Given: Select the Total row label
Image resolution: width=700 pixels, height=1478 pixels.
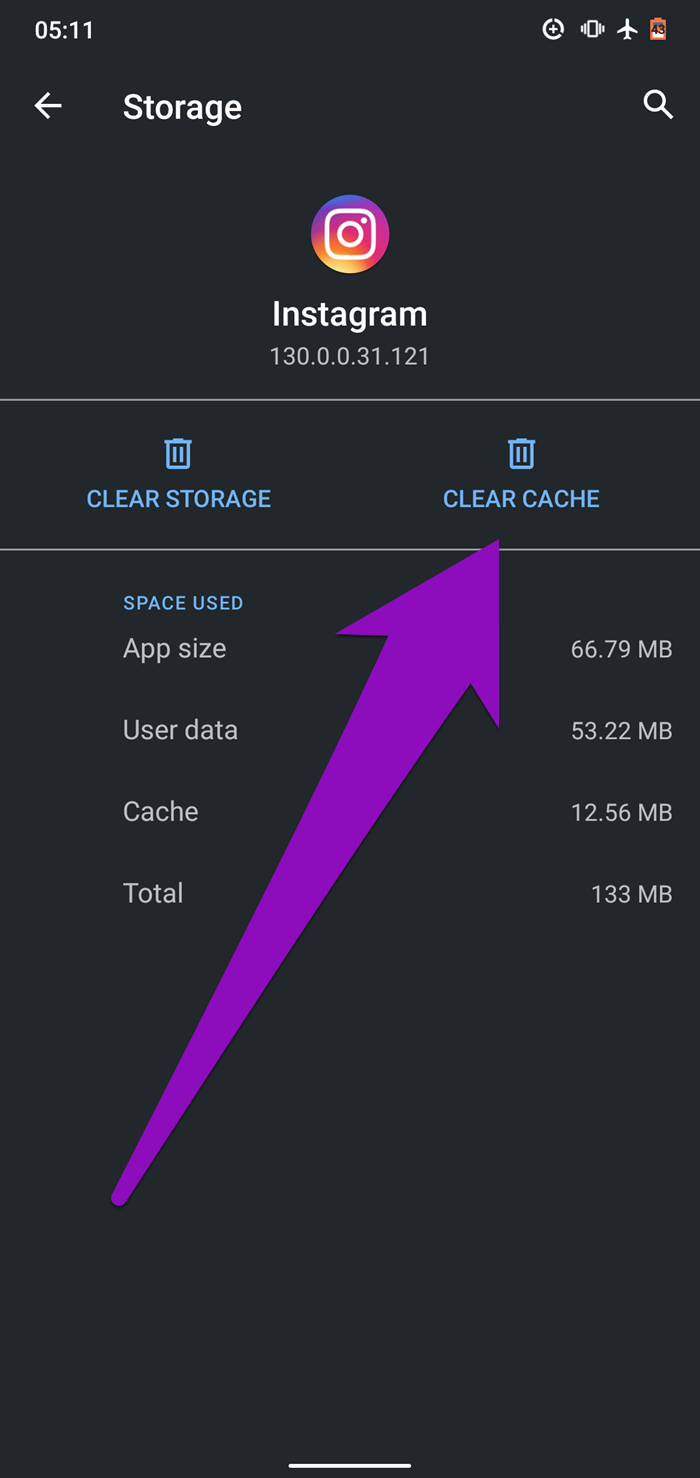Looking at the screenshot, I should [x=153, y=893].
